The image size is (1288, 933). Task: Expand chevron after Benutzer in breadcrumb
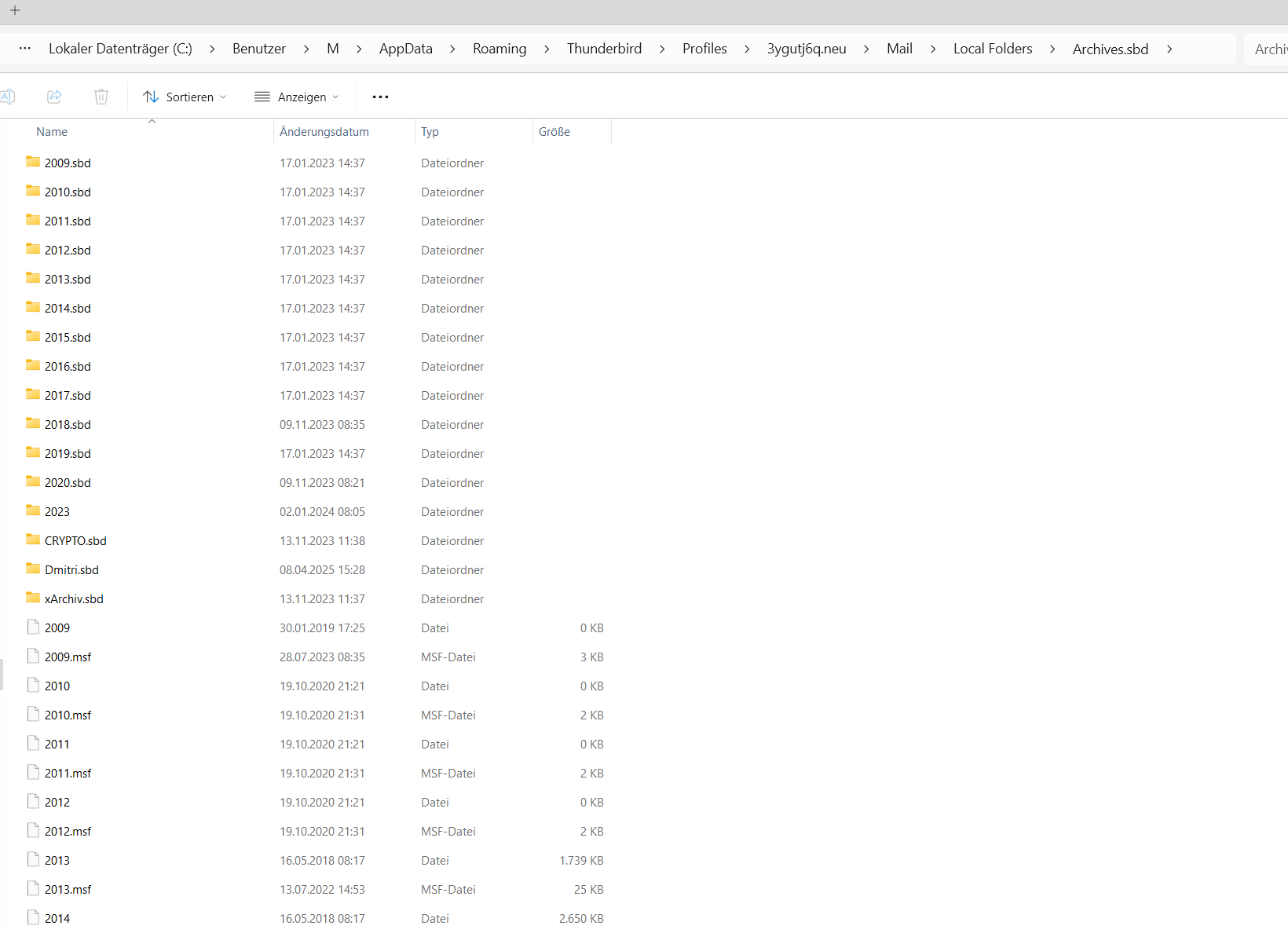pos(306,49)
